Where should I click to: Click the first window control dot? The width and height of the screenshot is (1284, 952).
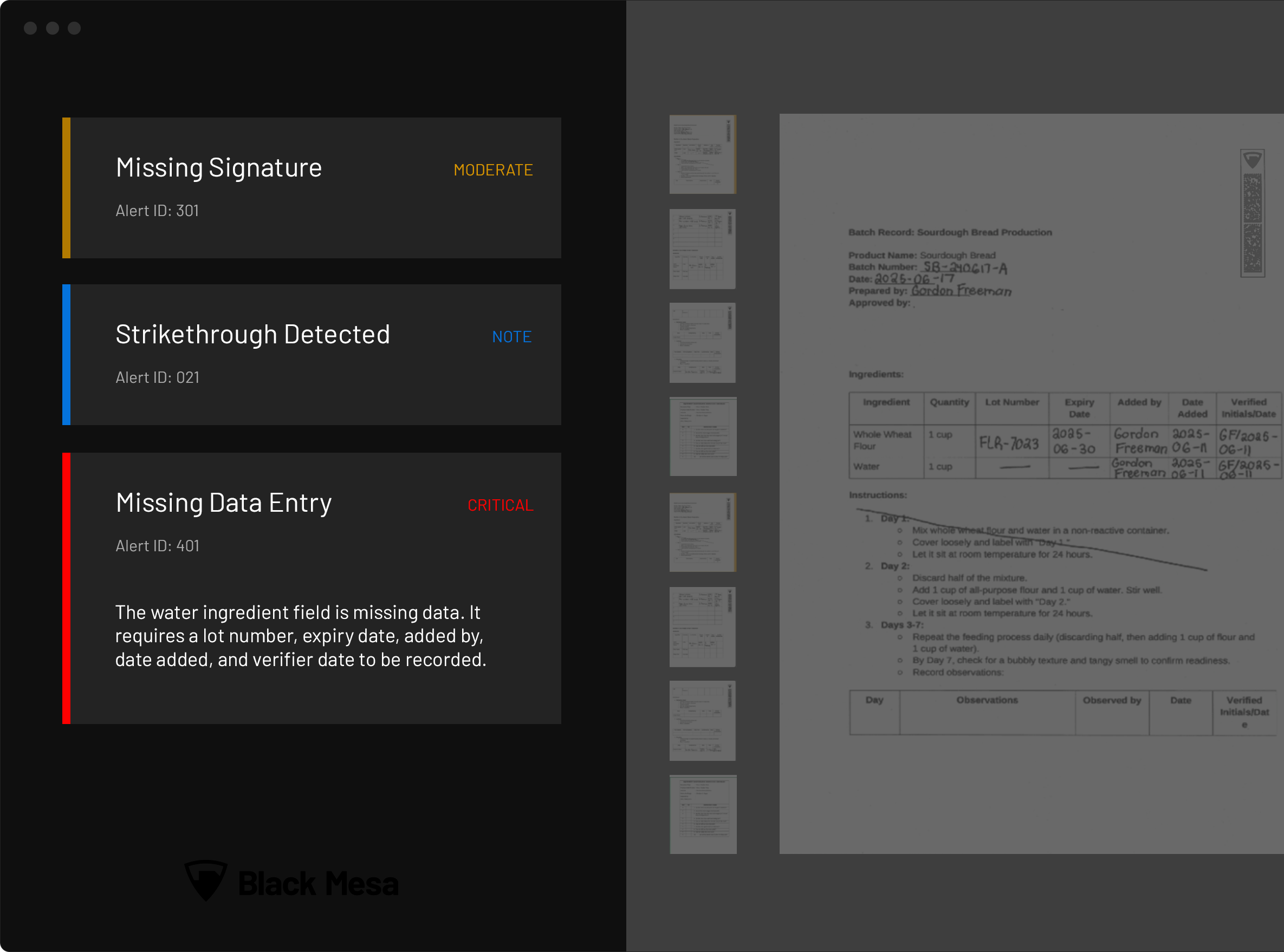[30, 28]
